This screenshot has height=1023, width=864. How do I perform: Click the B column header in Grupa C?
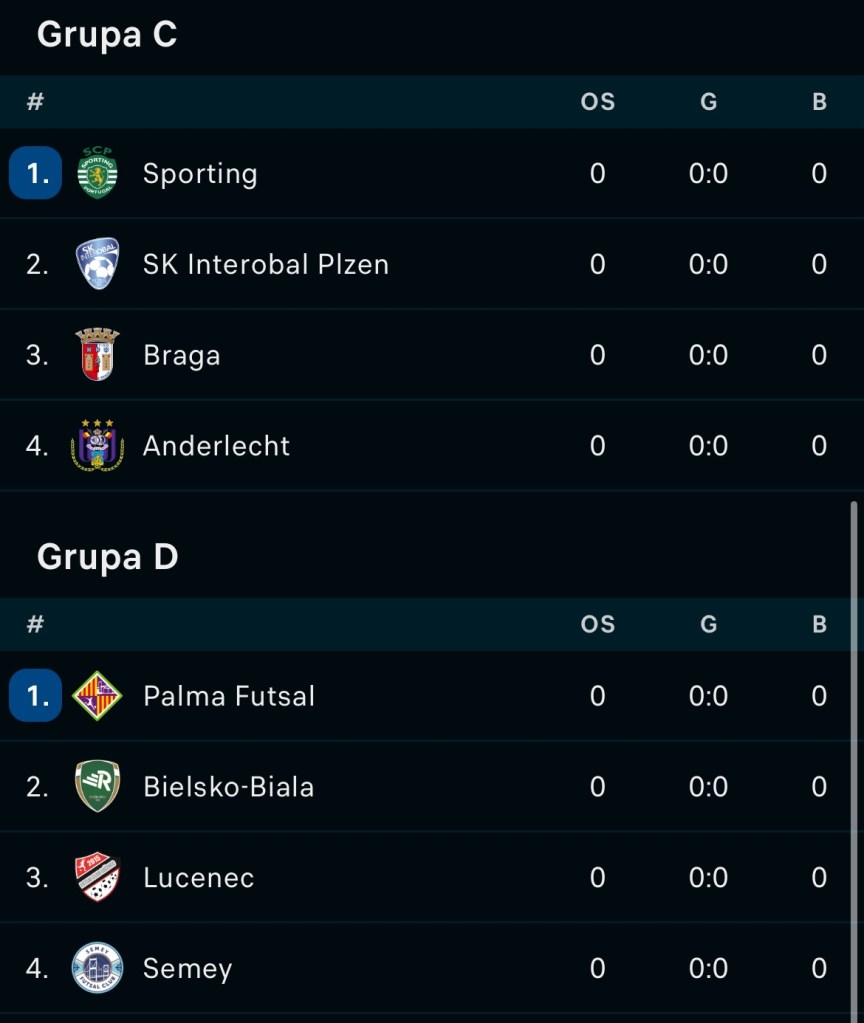pyautogui.click(x=819, y=102)
